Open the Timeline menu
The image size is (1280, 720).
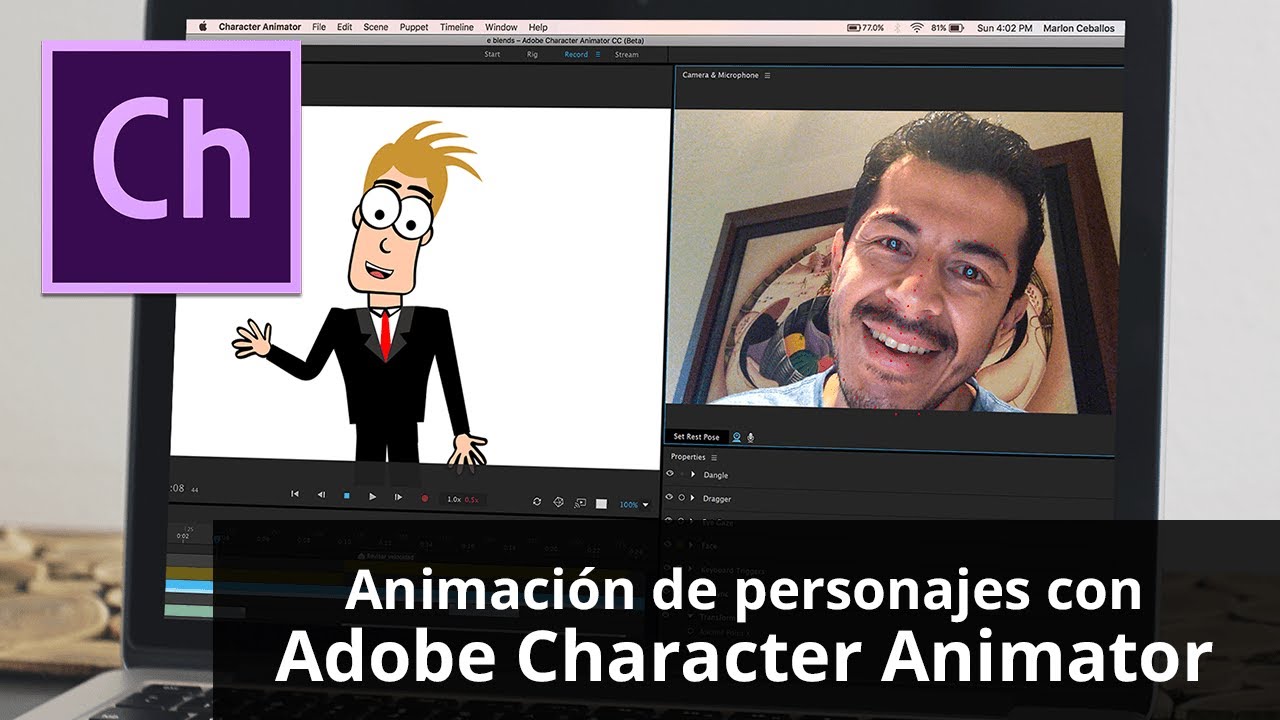coord(457,27)
